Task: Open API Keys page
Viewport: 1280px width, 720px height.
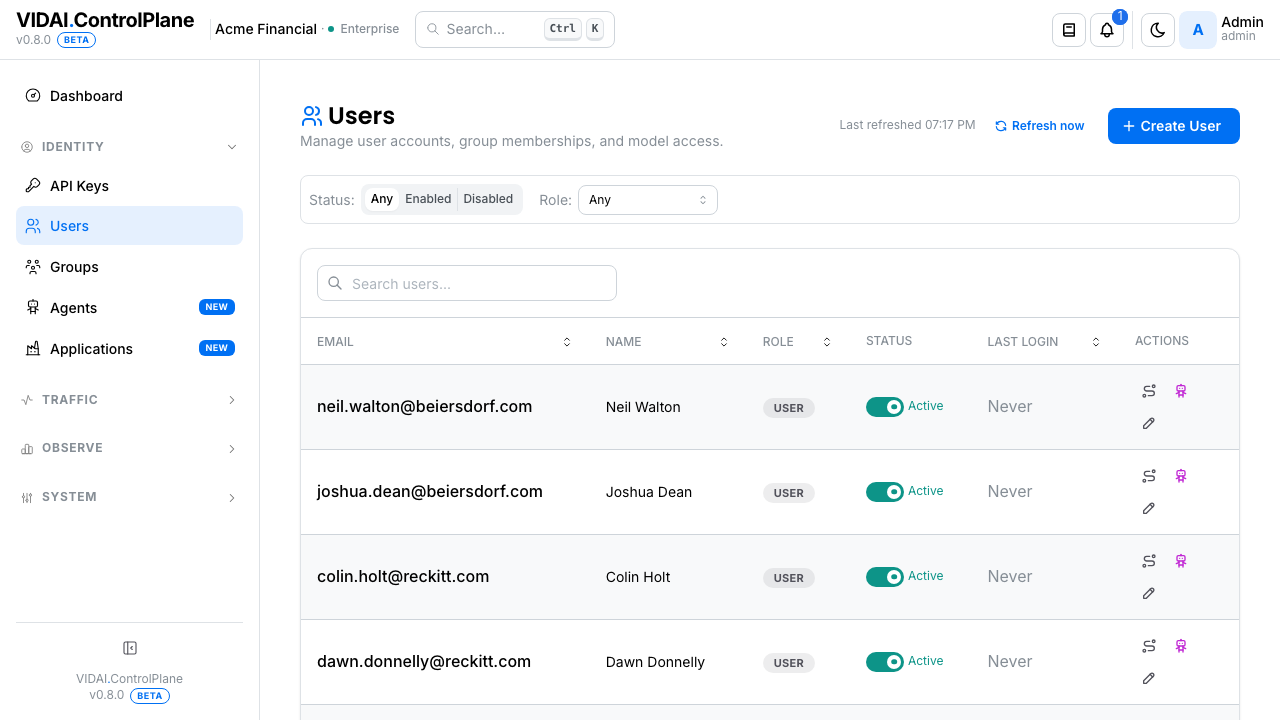Action: [x=129, y=186]
